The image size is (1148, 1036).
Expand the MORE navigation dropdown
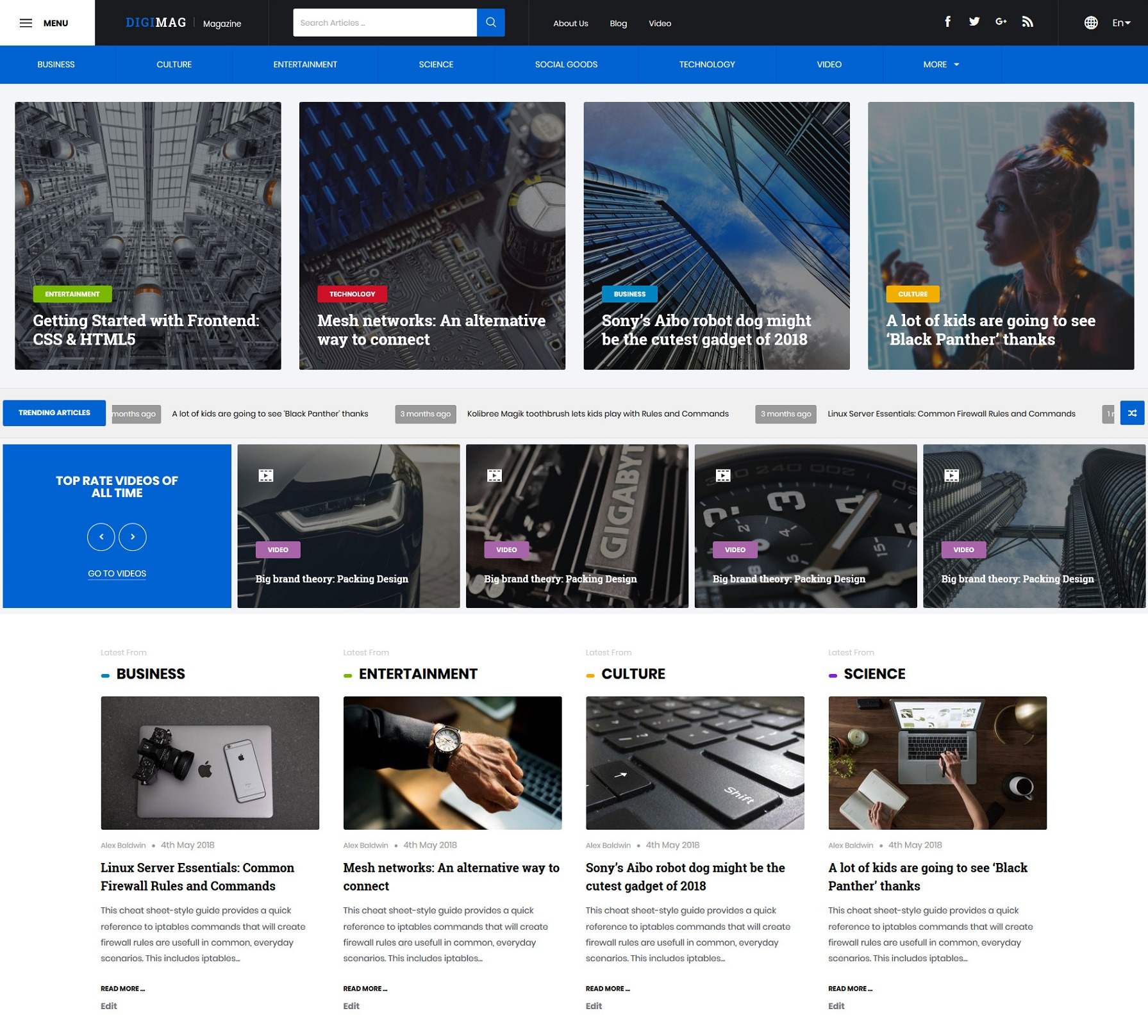pos(941,65)
